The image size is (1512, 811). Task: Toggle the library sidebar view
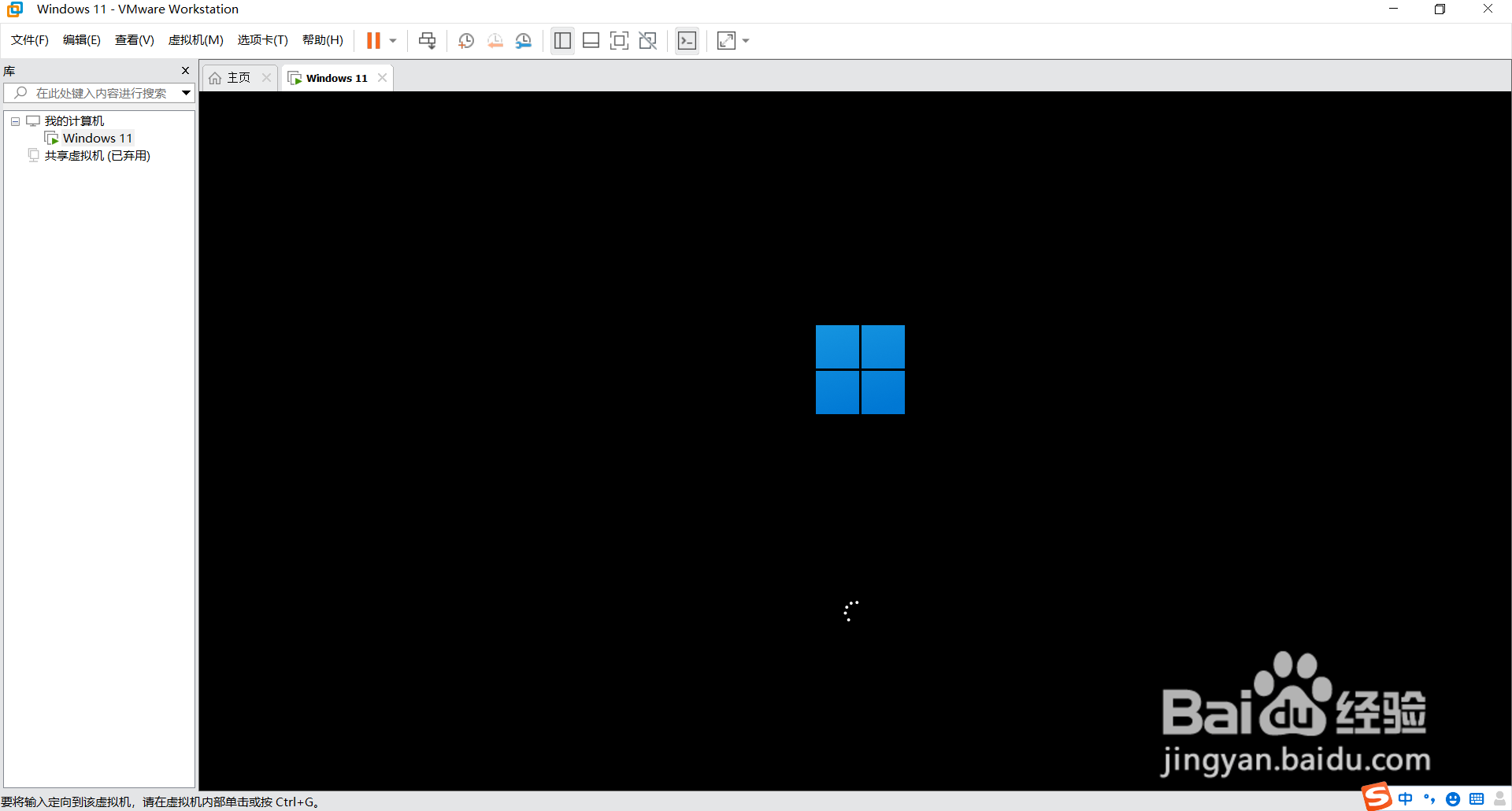coord(562,41)
